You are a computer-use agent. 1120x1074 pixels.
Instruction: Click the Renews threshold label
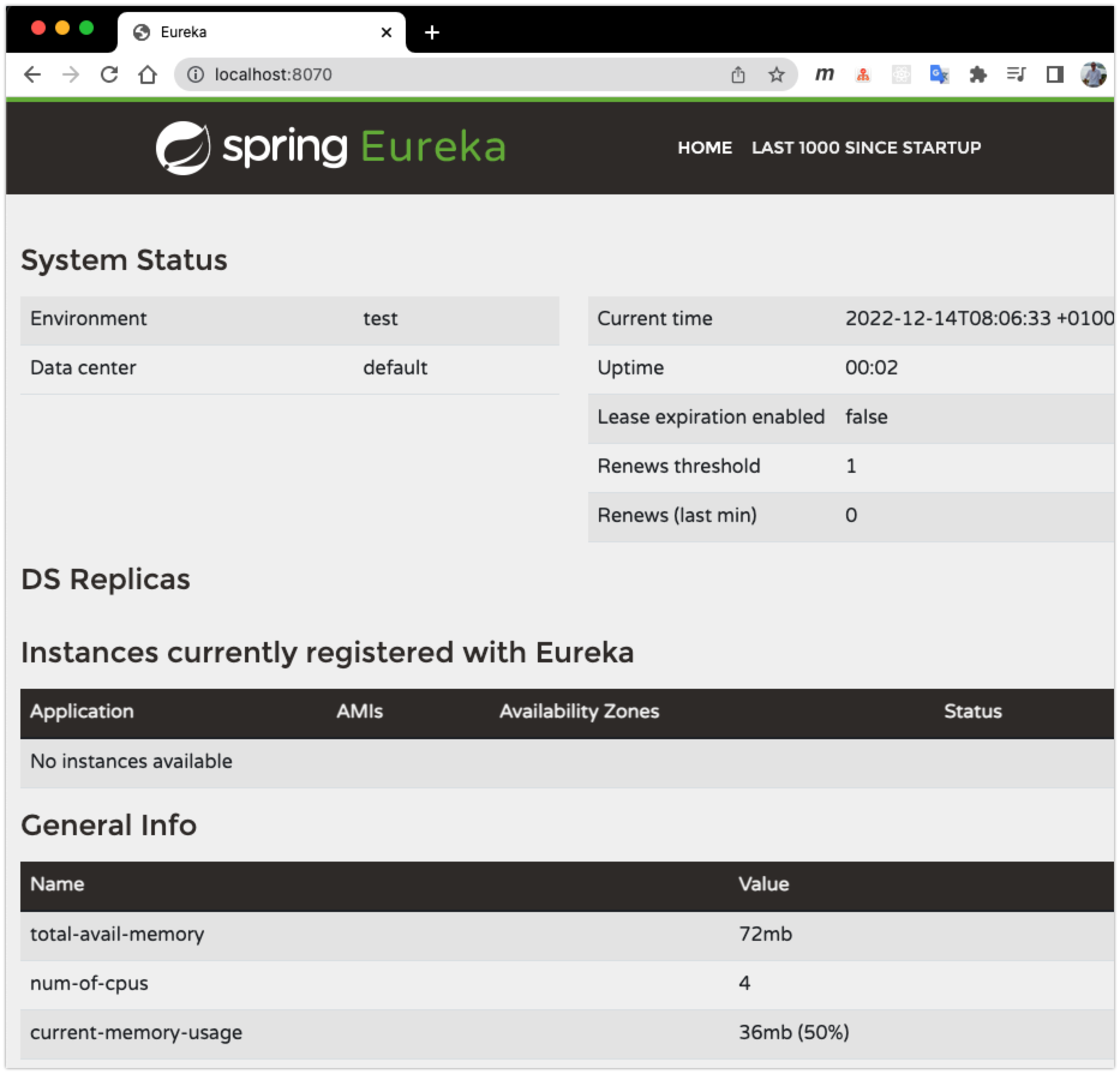(x=679, y=466)
